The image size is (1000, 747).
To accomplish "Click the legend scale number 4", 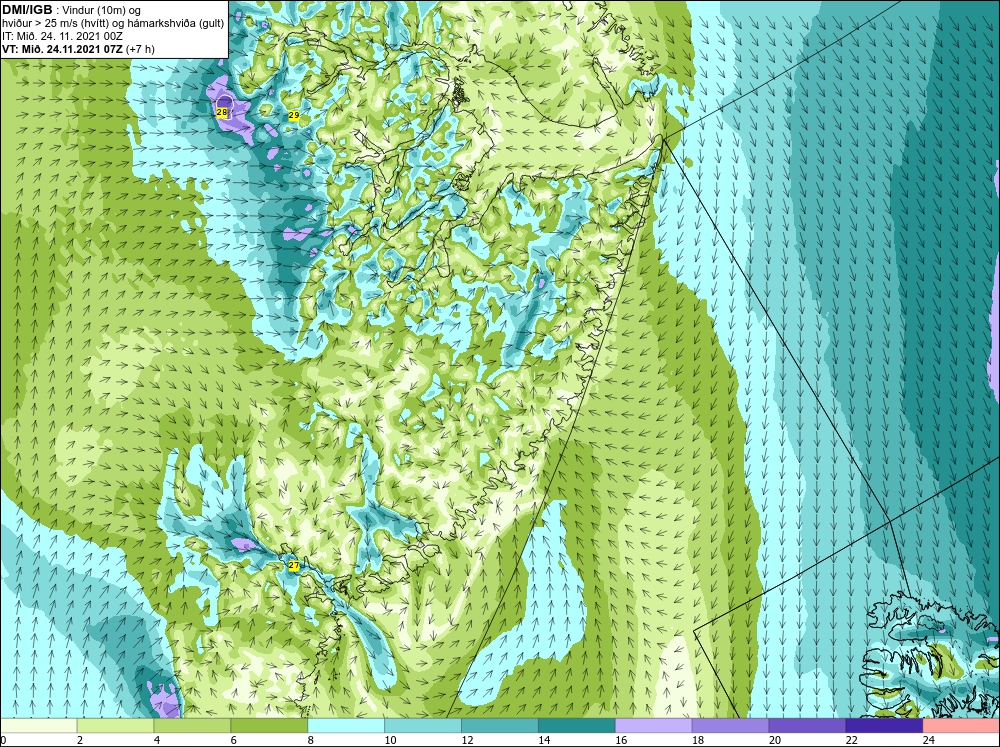I will [x=157, y=740].
